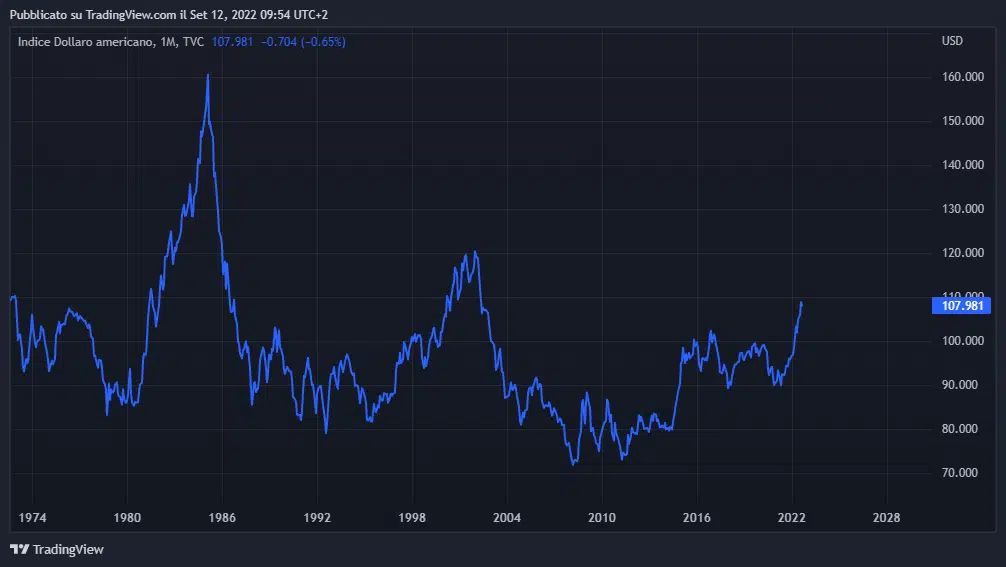Click the −0.704 (−0.65%) change value
The image size is (1006, 567).
pyautogui.click(x=303, y=42)
